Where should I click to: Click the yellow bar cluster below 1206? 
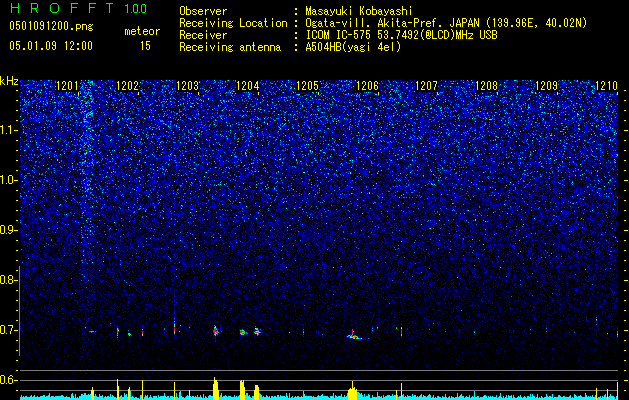[x=353, y=392]
